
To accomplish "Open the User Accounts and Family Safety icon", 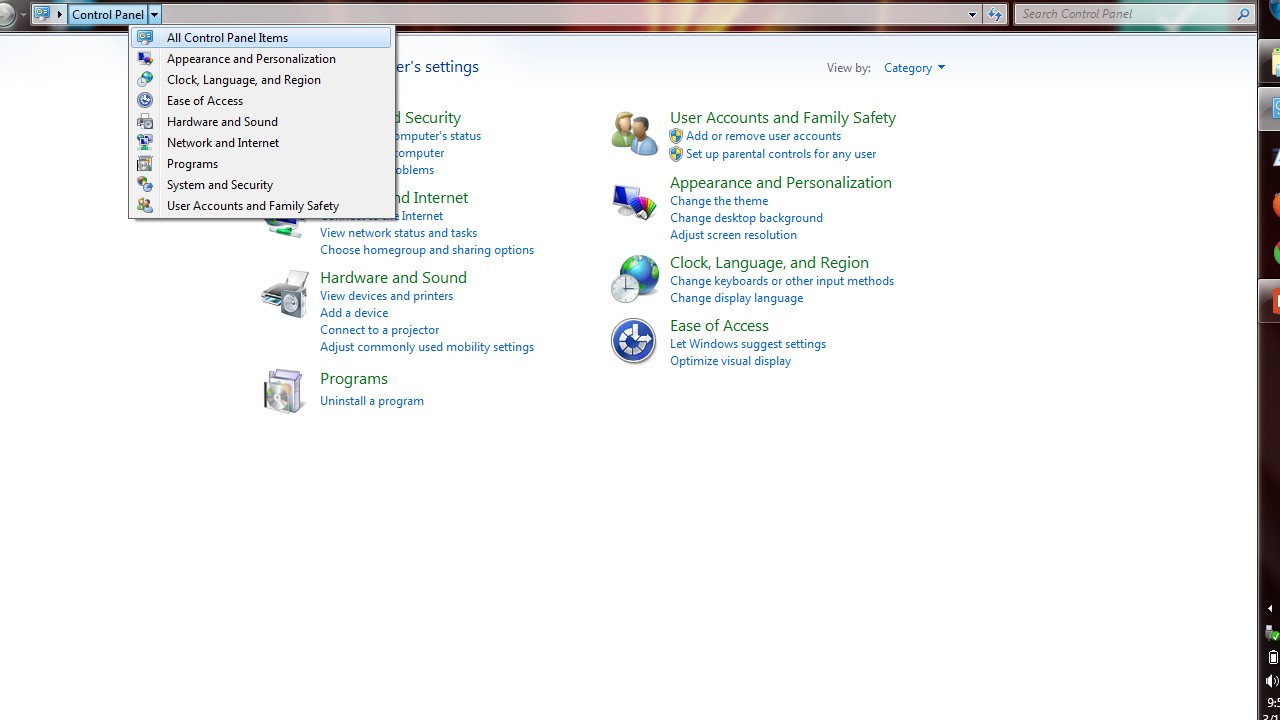I will pyautogui.click(x=634, y=133).
